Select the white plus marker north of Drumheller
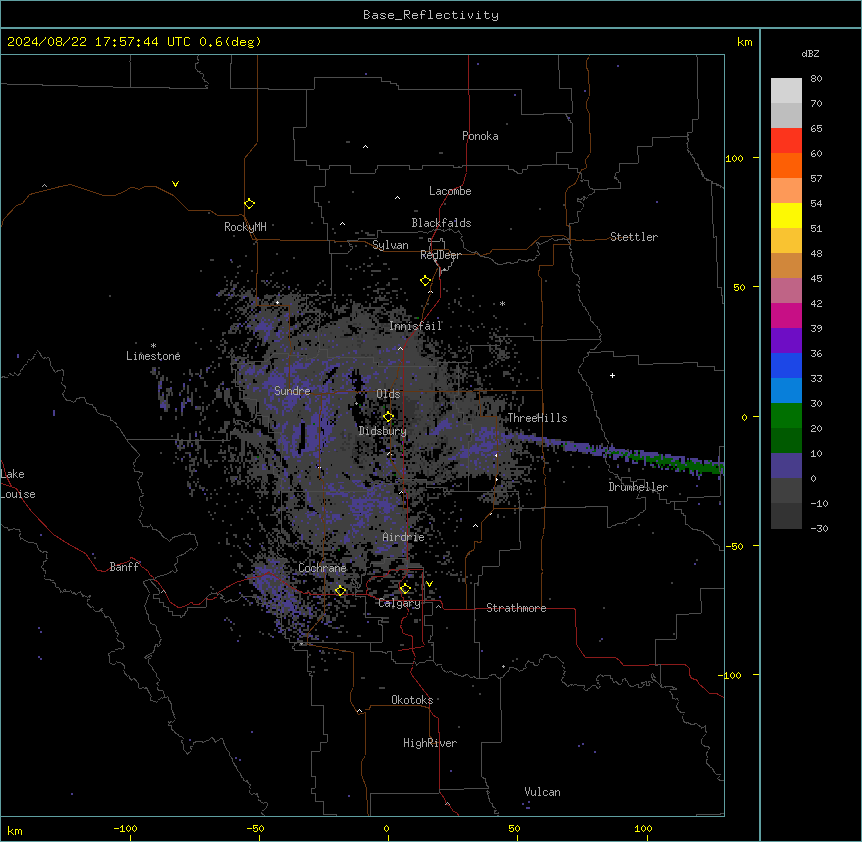This screenshot has width=862, height=842. point(612,375)
